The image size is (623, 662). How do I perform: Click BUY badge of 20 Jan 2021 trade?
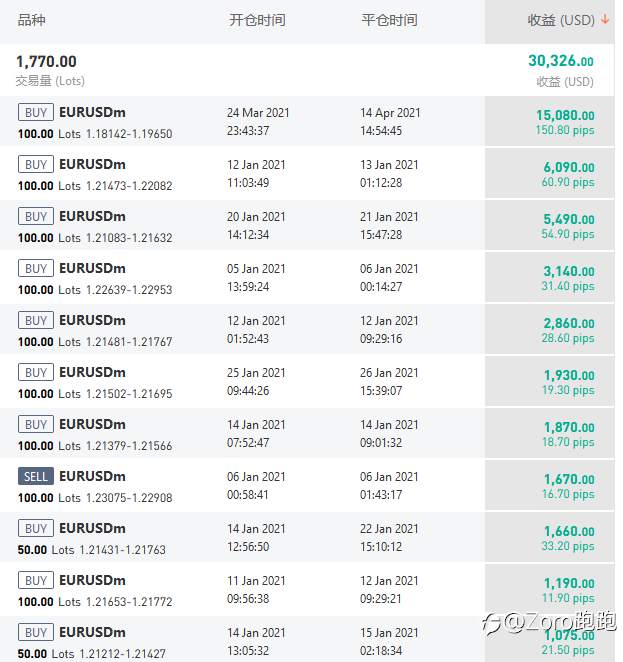click(36, 216)
